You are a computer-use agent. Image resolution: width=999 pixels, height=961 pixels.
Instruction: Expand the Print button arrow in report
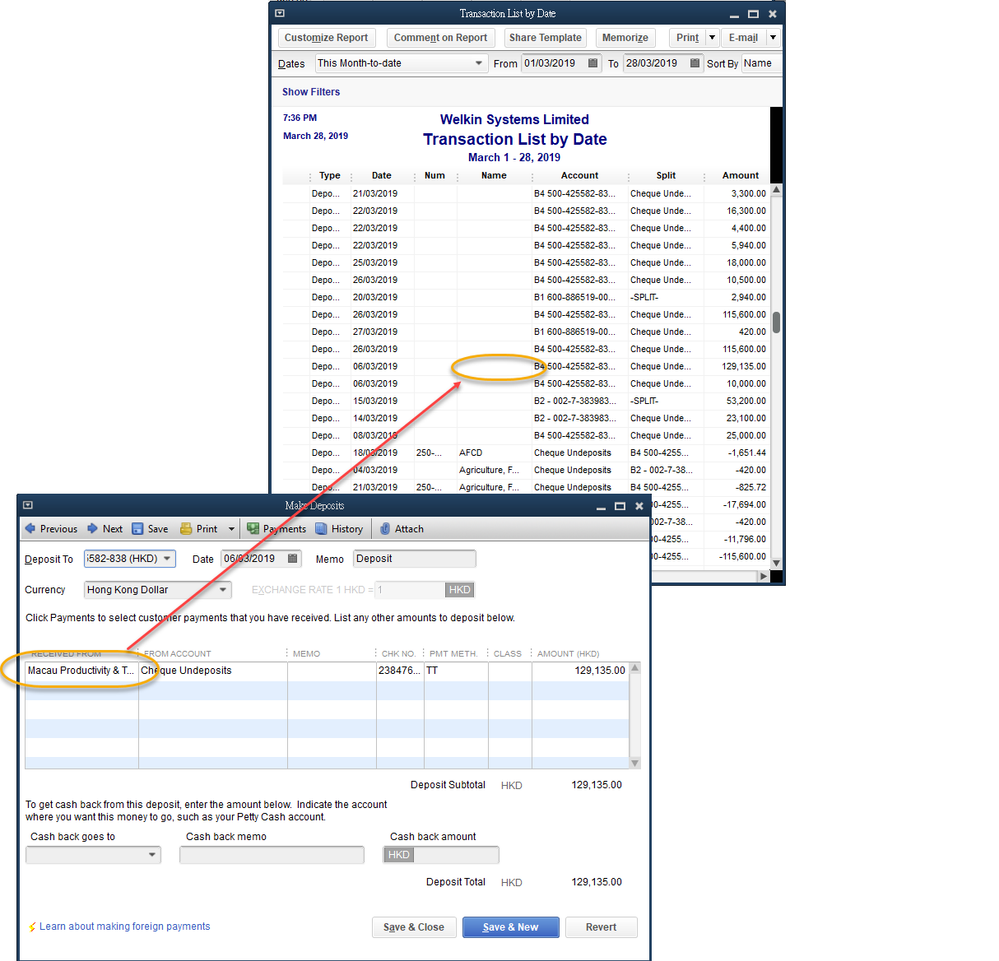(x=712, y=38)
